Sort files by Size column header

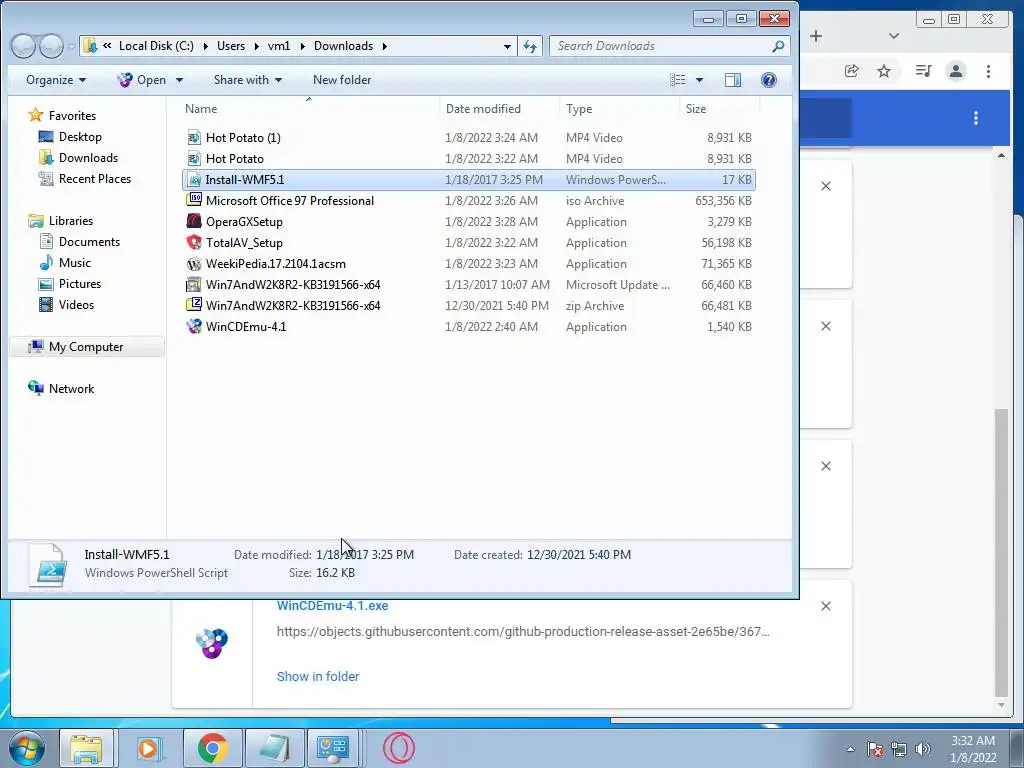tap(696, 108)
